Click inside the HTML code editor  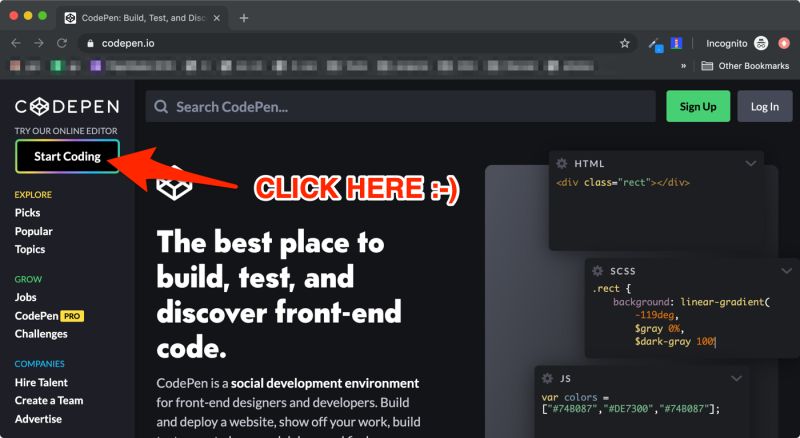click(656, 212)
